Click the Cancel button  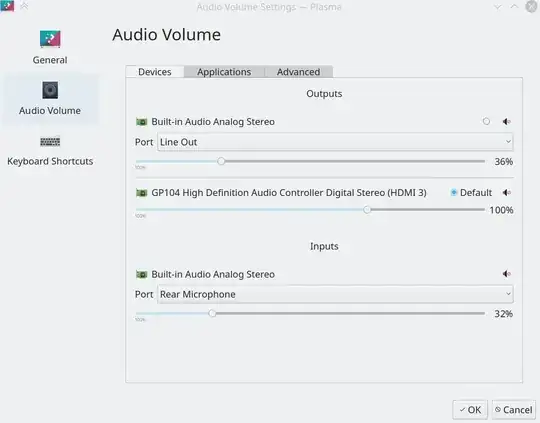[513, 410]
